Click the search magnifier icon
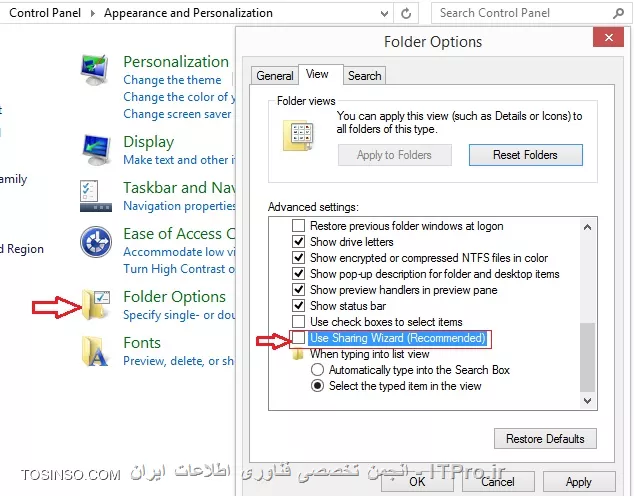This screenshot has width=634, height=496. click(618, 13)
